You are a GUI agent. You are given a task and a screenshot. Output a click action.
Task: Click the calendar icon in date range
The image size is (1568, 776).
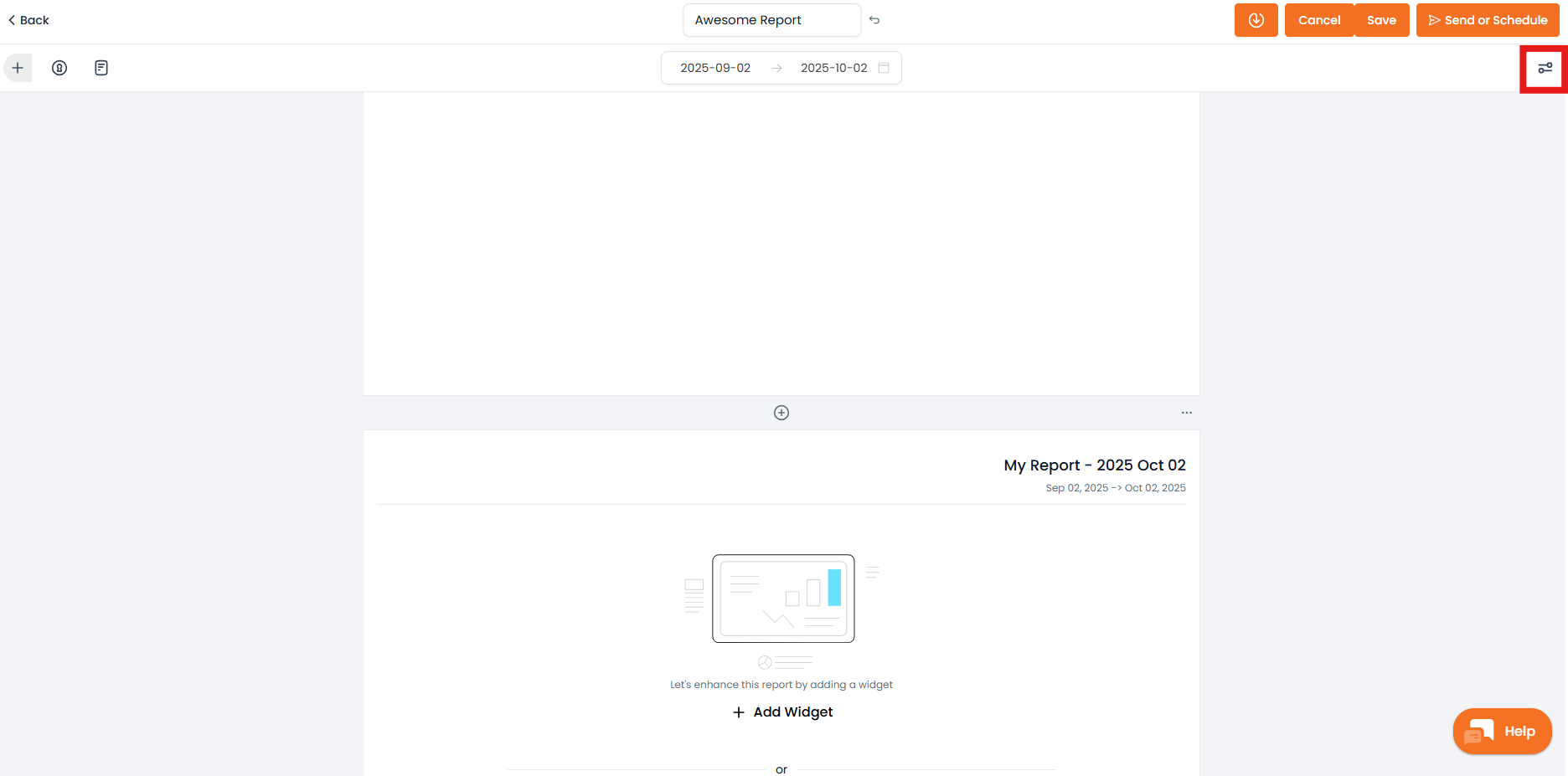[884, 68]
